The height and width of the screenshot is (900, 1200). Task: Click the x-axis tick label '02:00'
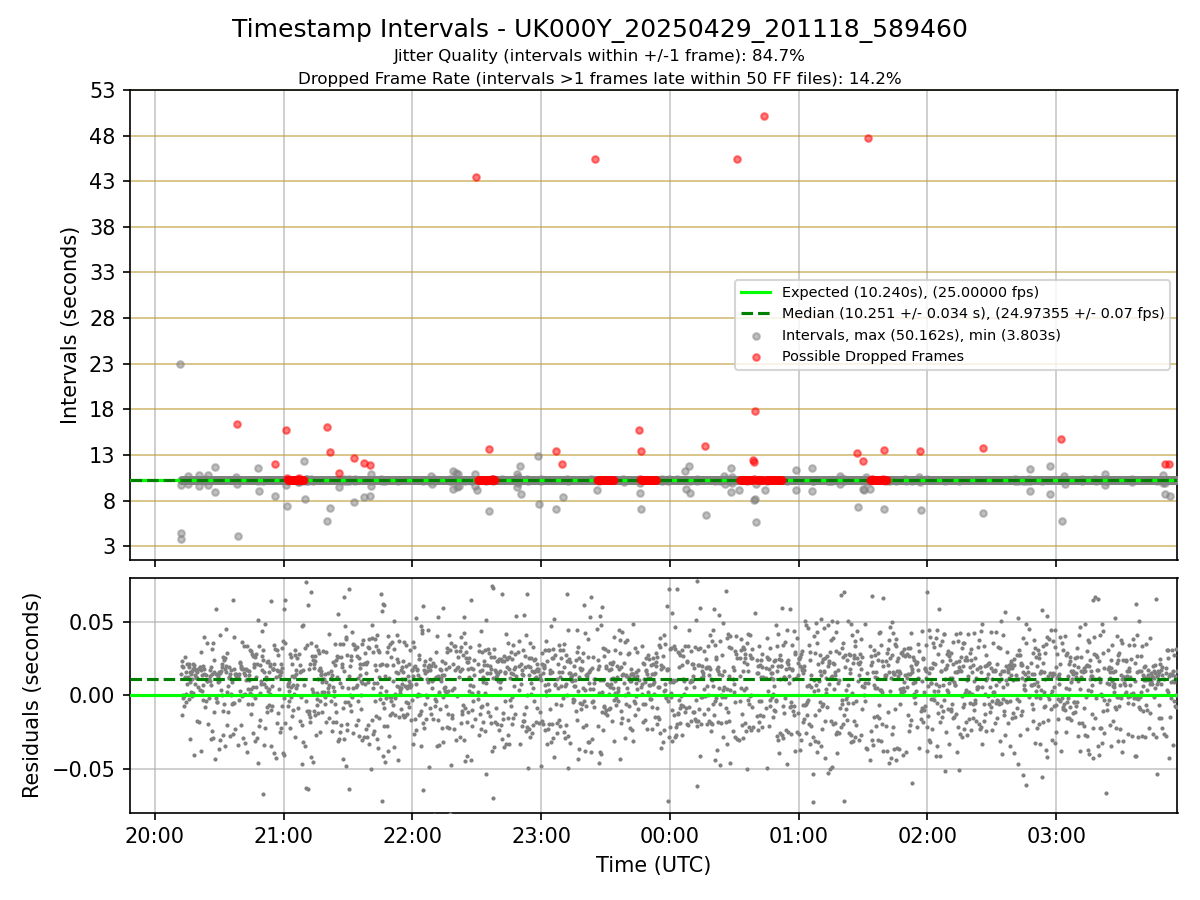pyautogui.click(x=927, y=834)
